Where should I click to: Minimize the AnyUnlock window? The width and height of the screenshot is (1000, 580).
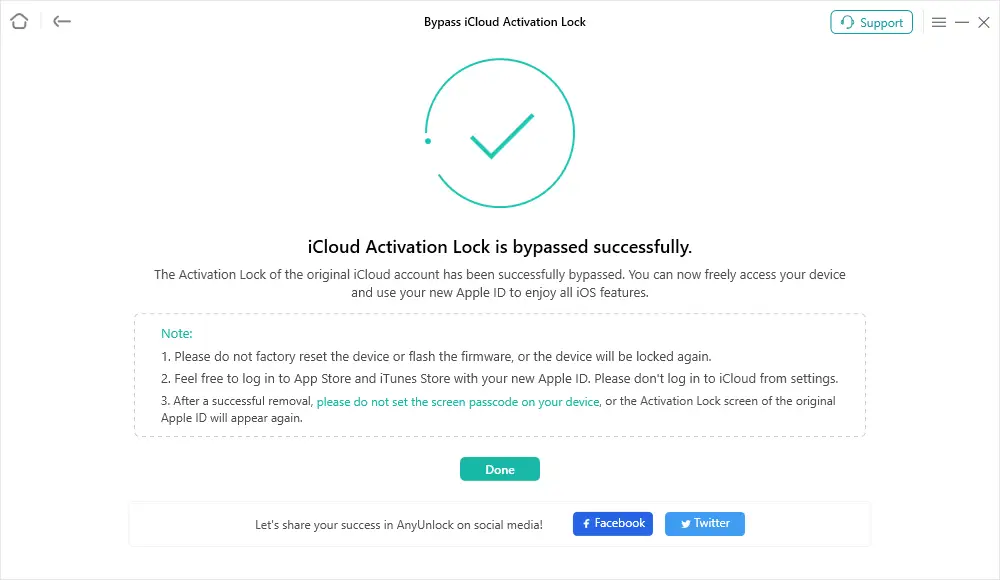tap(962, 22)
